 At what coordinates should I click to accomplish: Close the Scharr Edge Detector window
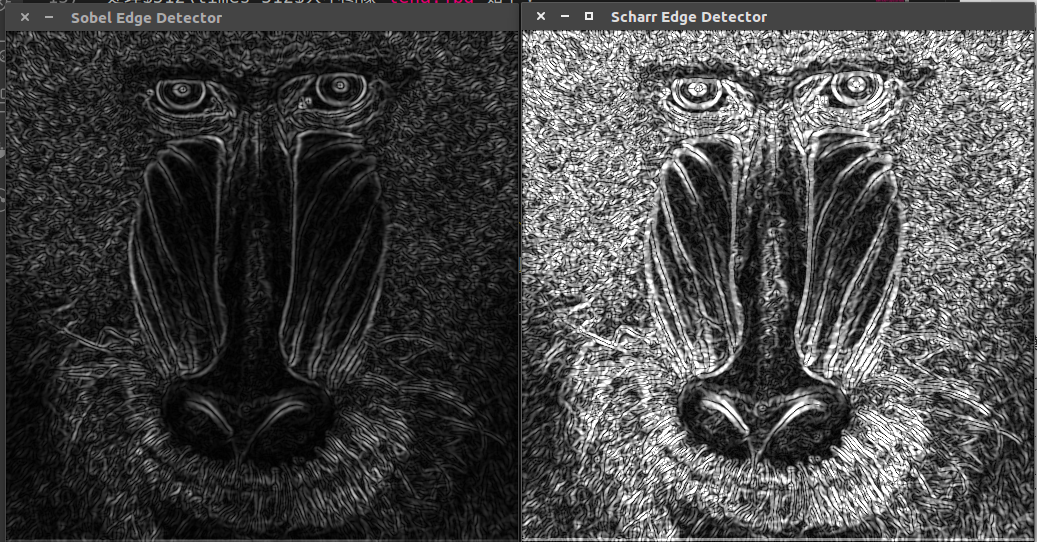541,17
